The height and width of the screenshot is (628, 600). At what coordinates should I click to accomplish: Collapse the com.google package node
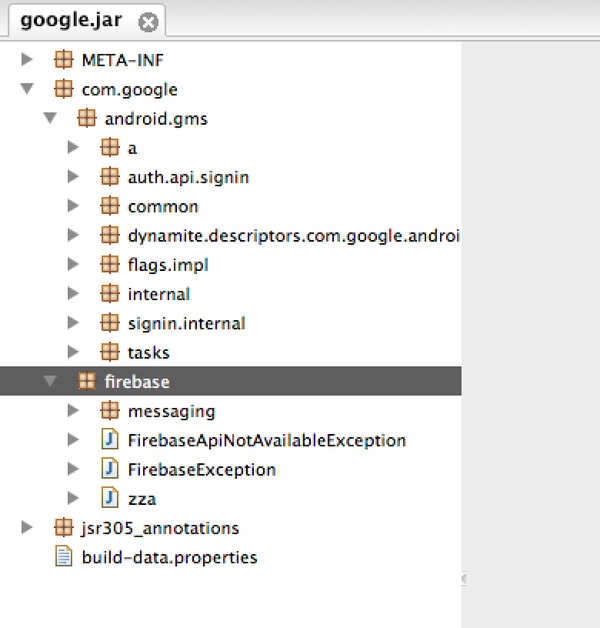tap(27, 89)
